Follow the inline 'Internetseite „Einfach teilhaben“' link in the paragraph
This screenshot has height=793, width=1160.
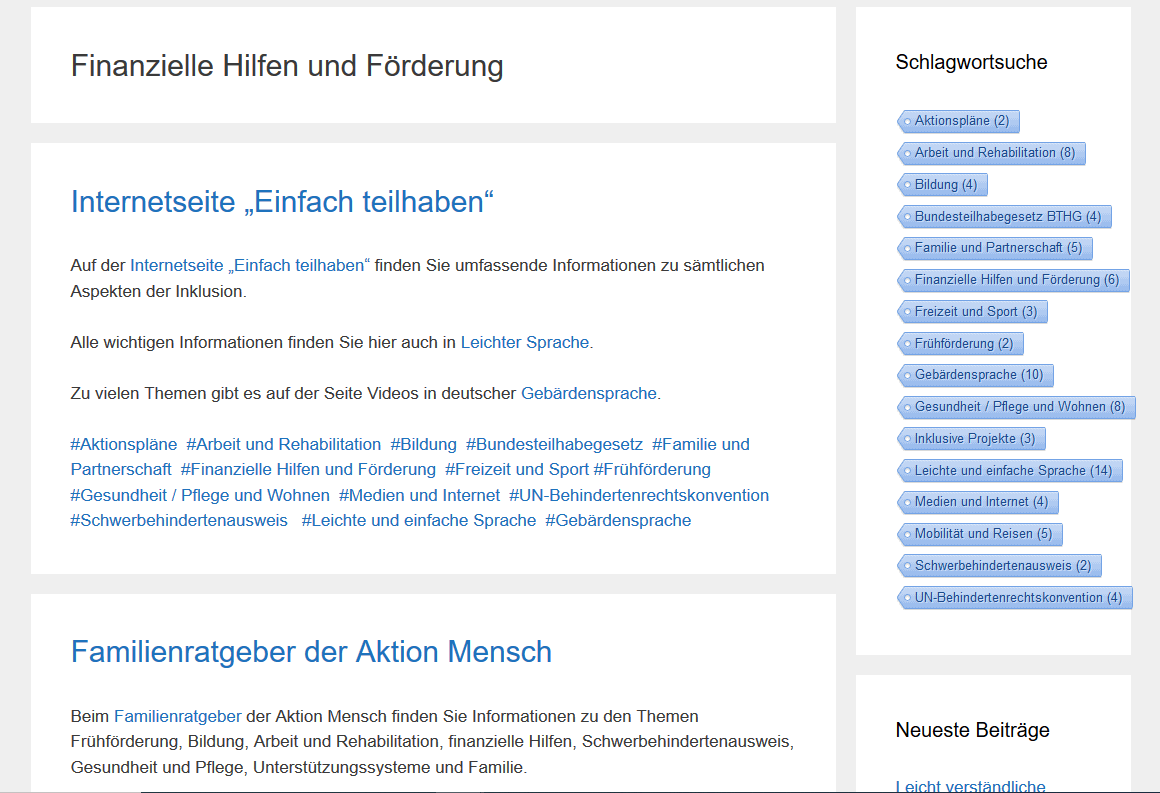[250, 266]
